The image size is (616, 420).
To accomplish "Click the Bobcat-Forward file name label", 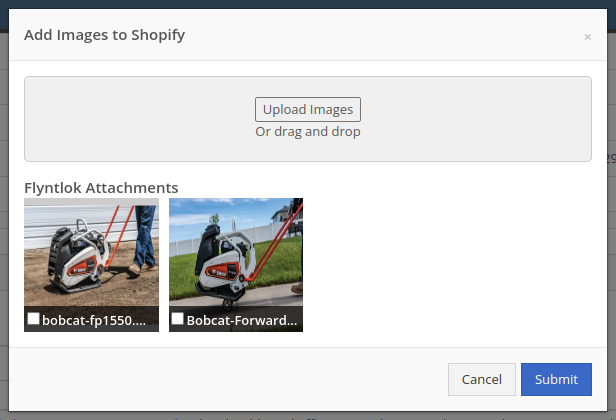I will 242,320.
